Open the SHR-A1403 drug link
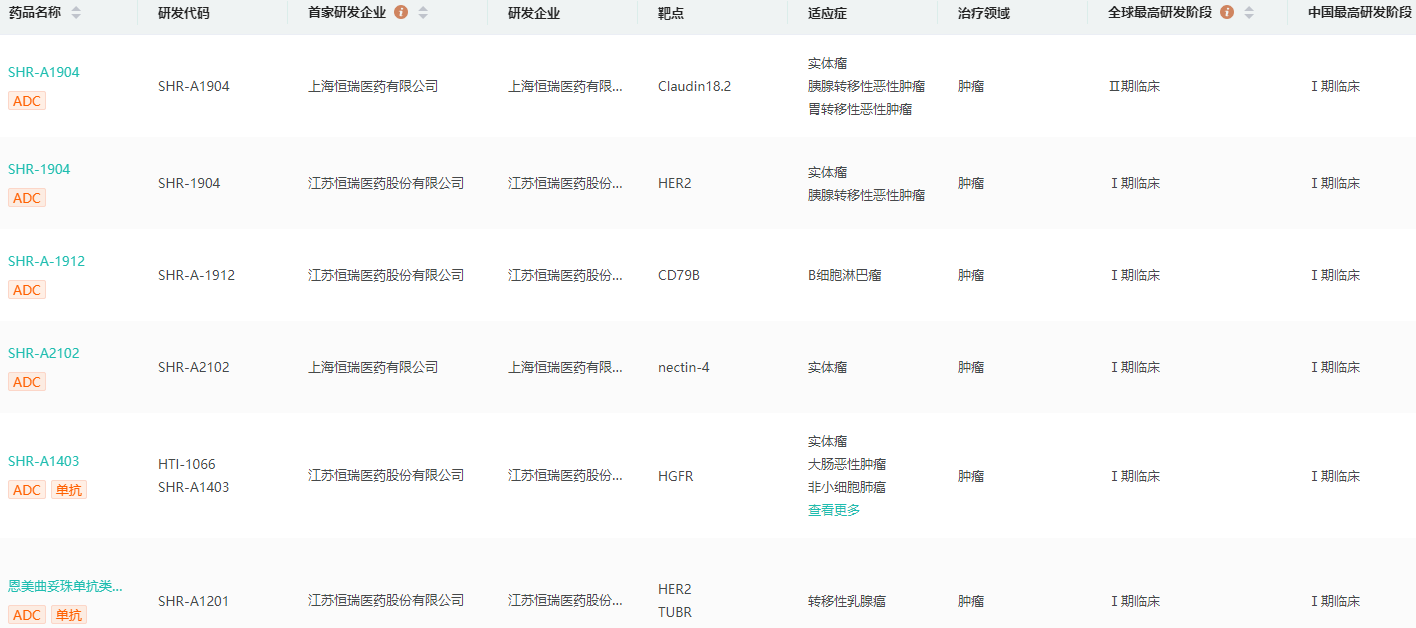This screenshot has height=628, width=1416. [x=44, y=461]
